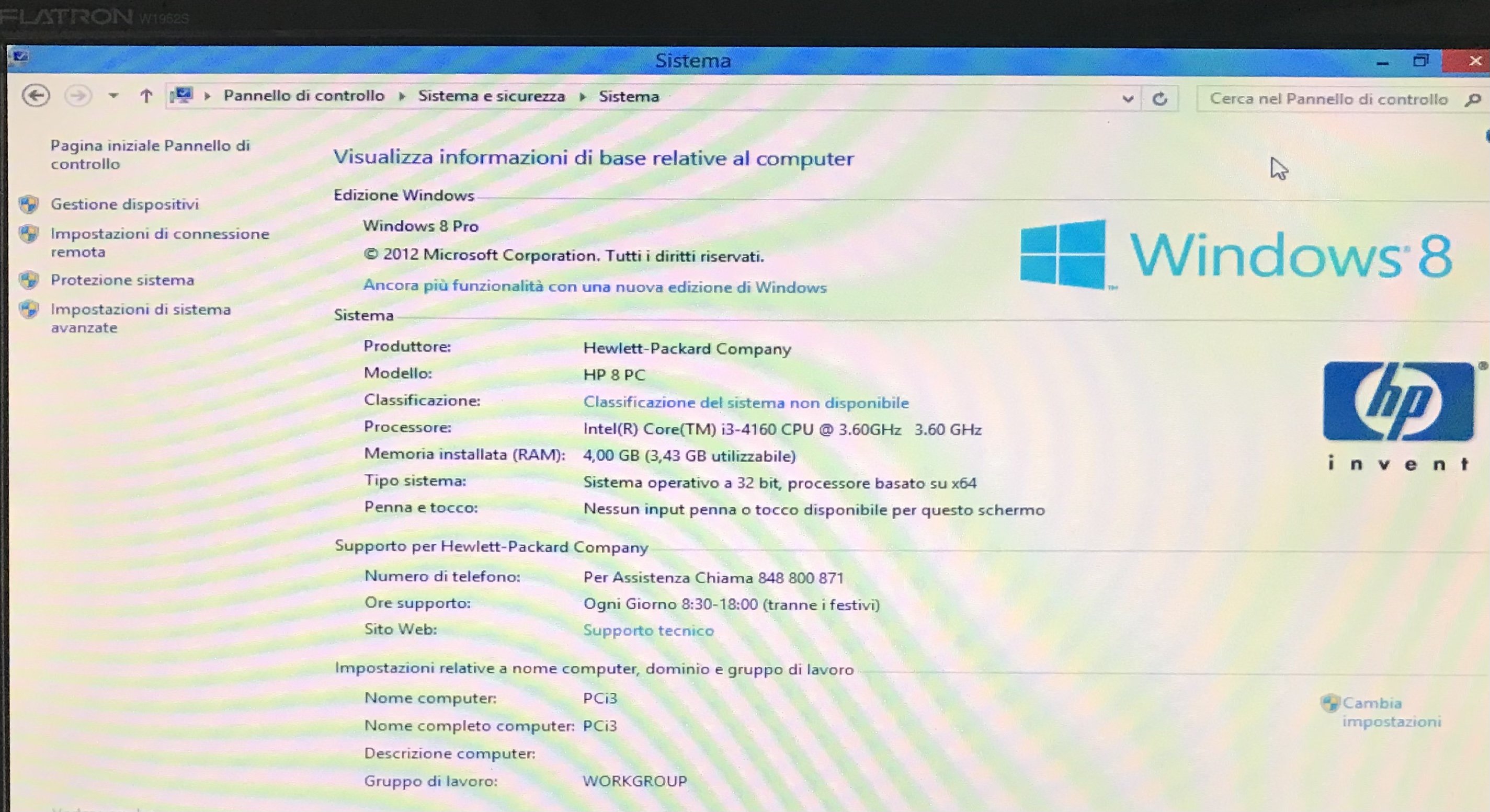Open Sistema e sicurezza breadcrumb
Image resolution: width=1490 pixels, height=812 pixels.
coord(491,96)
